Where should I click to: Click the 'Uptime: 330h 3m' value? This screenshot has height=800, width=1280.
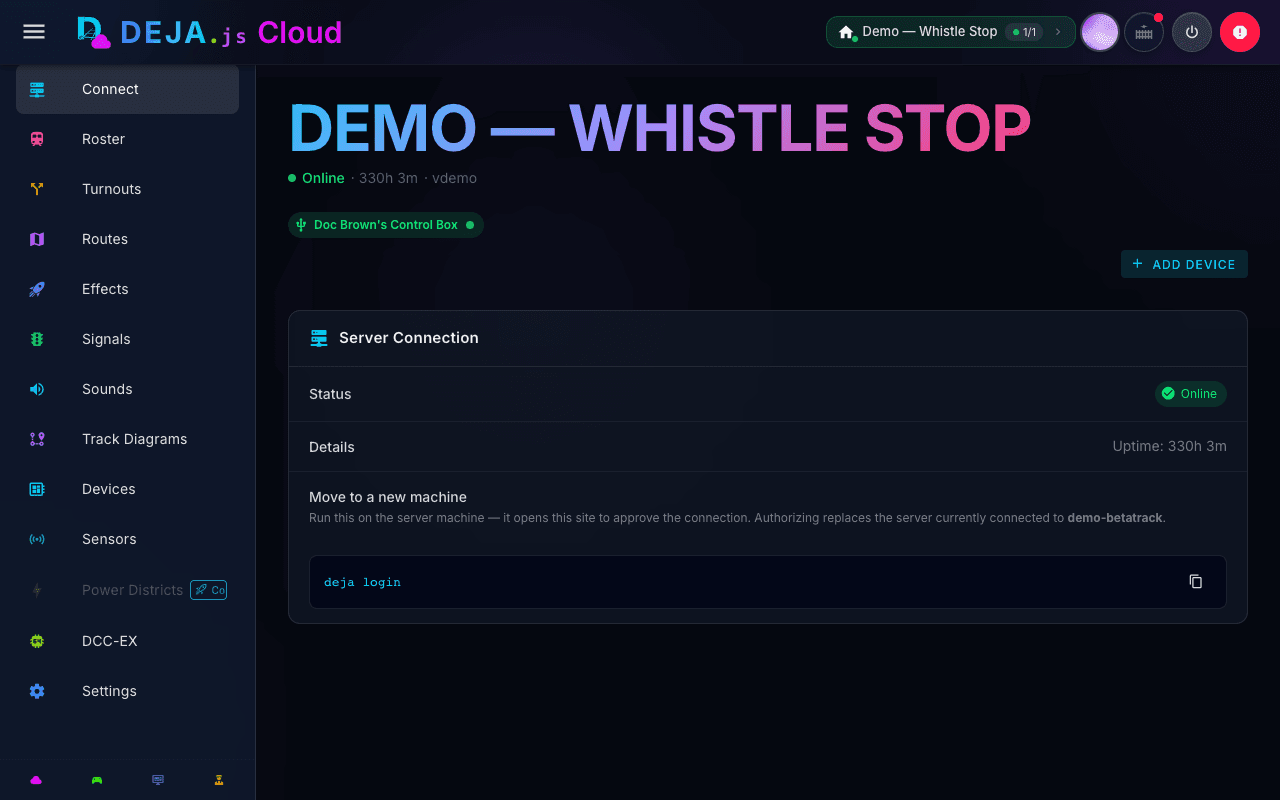click(x=1169, y=446)
